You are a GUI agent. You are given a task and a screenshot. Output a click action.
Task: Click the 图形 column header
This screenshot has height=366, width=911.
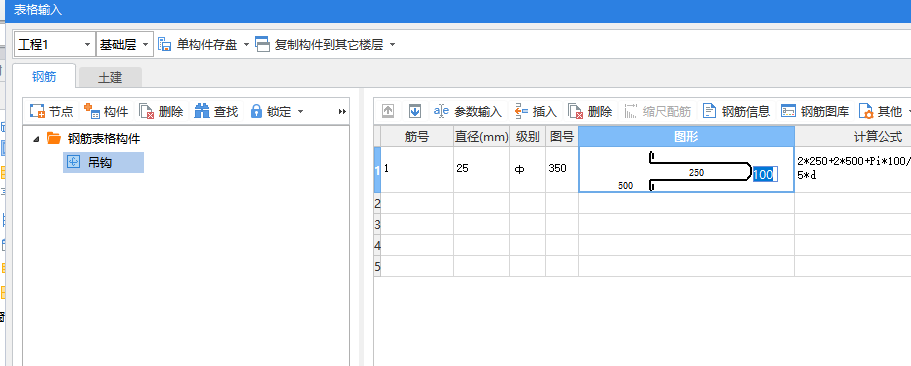(x=686, y=137)
